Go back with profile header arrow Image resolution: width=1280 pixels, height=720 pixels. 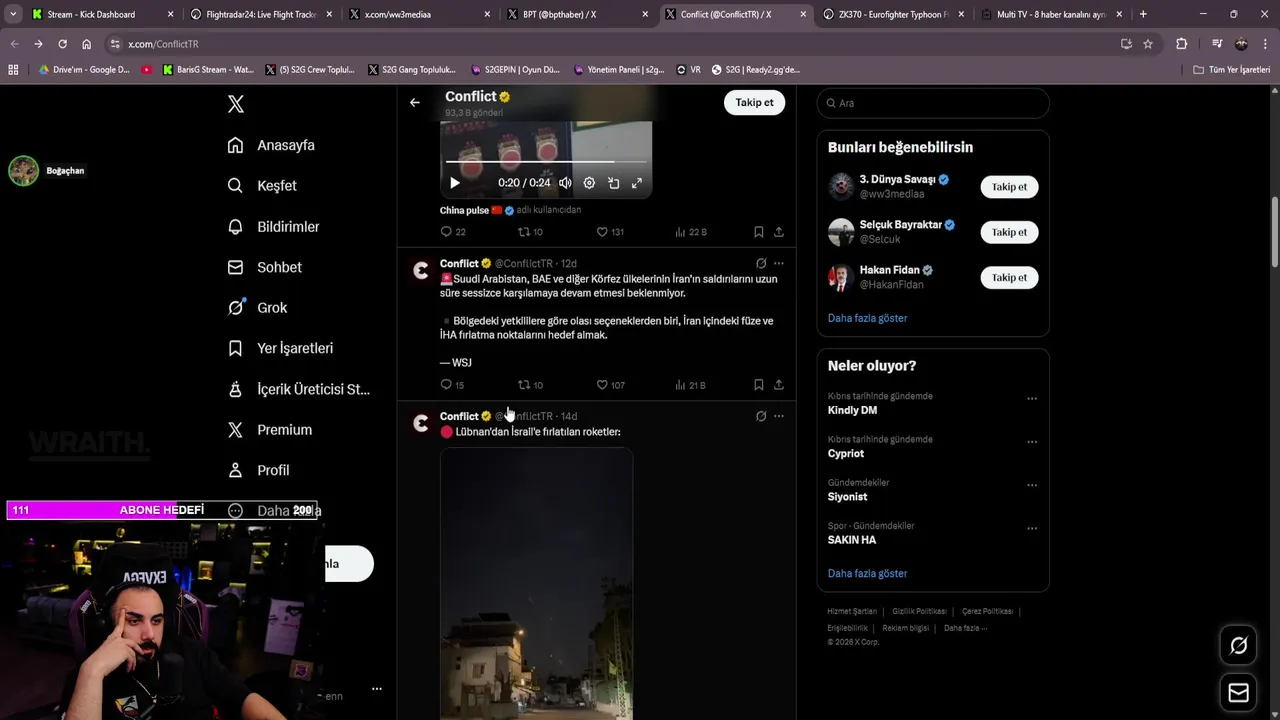[x=414, y=102]
